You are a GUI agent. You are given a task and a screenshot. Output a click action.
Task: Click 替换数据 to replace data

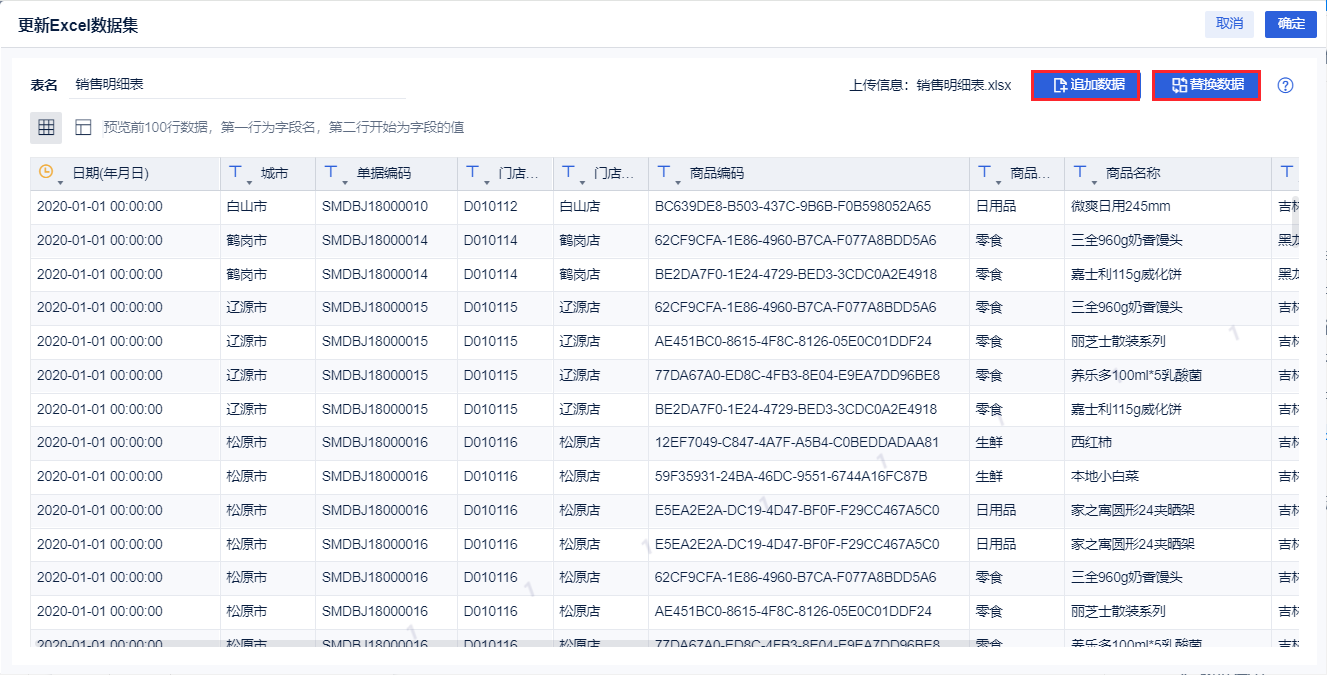click(1206, 85)
